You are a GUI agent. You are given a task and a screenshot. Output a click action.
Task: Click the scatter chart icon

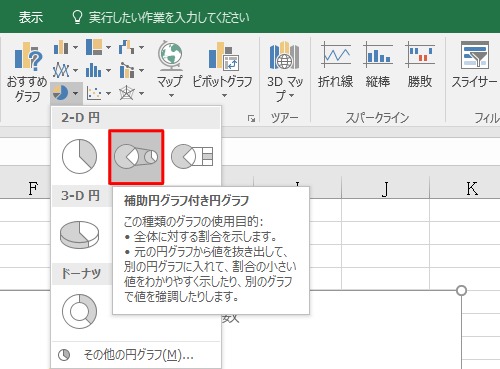pyautogui.click(x=94, y=93)
